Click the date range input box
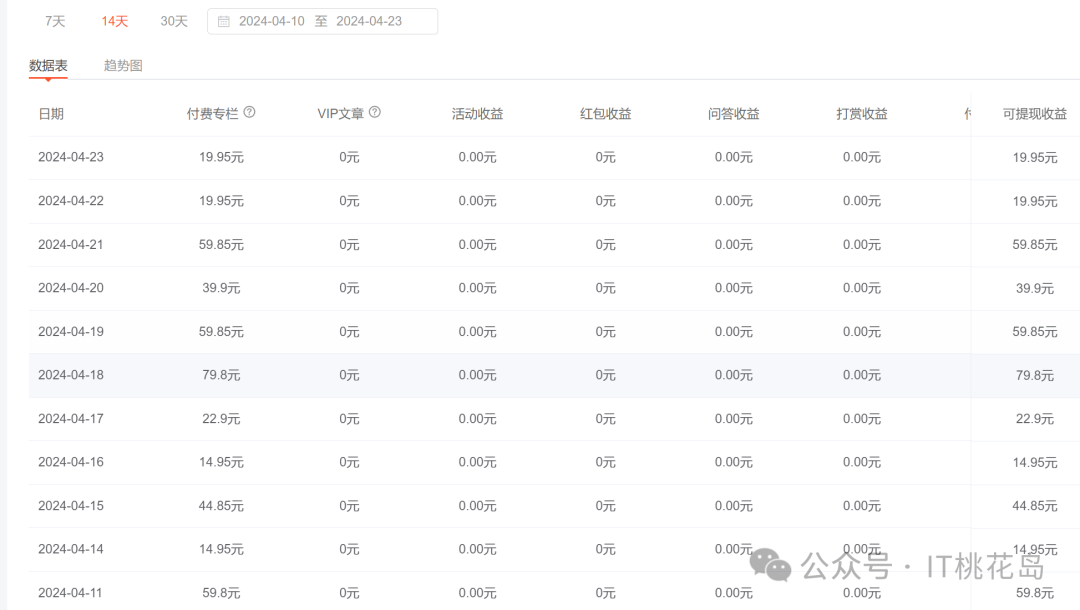1080x610 pixels. click(321, 21)
